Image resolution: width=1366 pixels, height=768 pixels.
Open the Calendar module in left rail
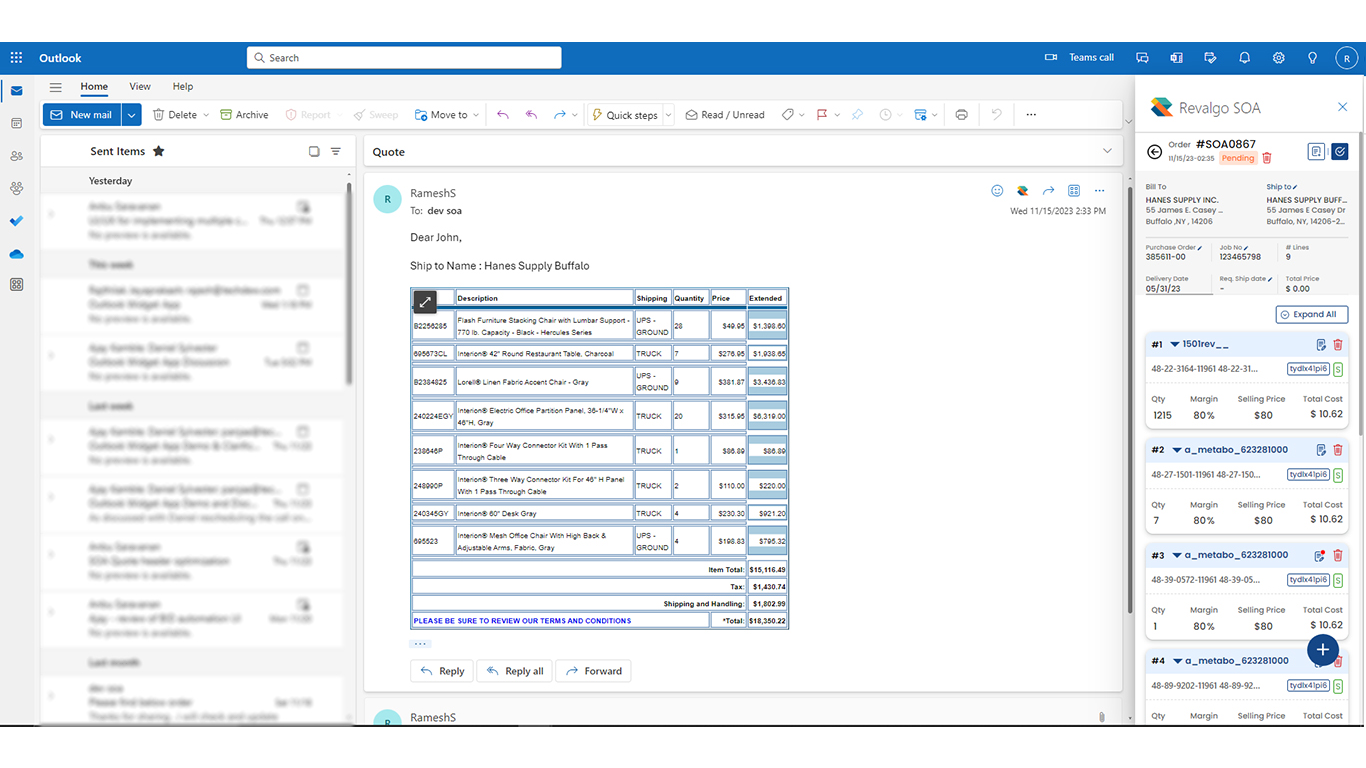pos(16,123)
